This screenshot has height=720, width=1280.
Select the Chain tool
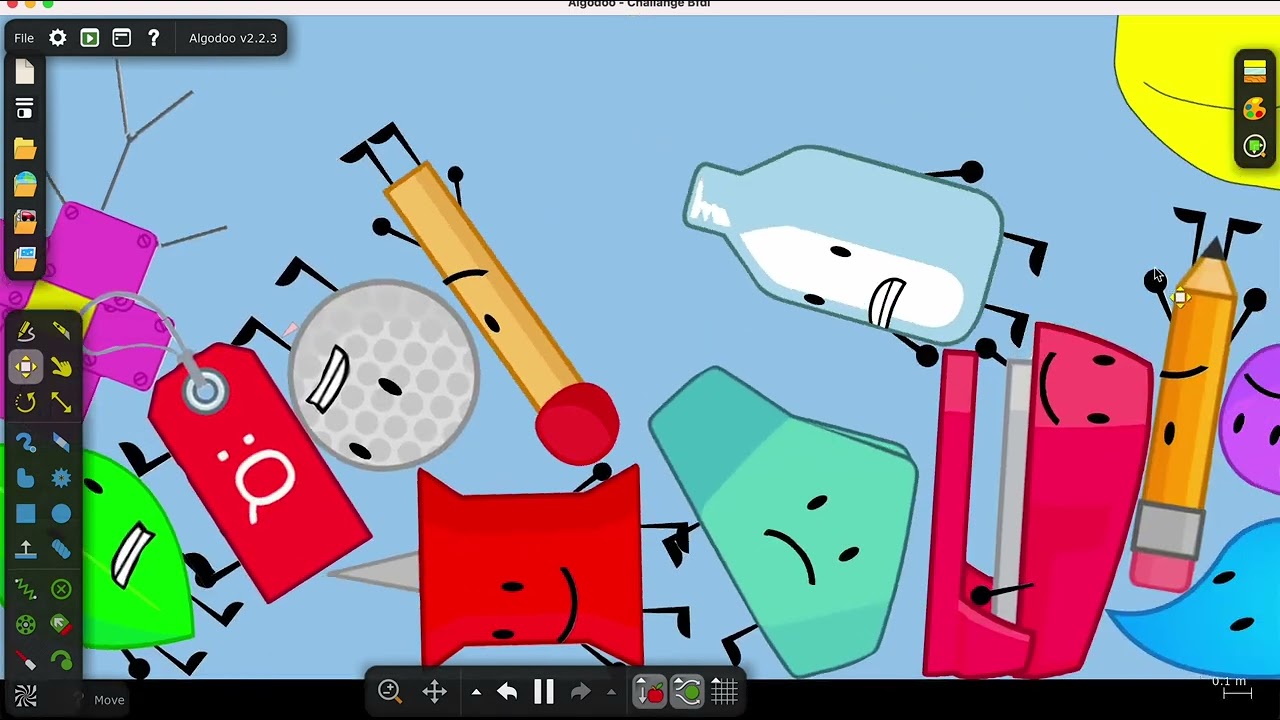tap(61, 550)
